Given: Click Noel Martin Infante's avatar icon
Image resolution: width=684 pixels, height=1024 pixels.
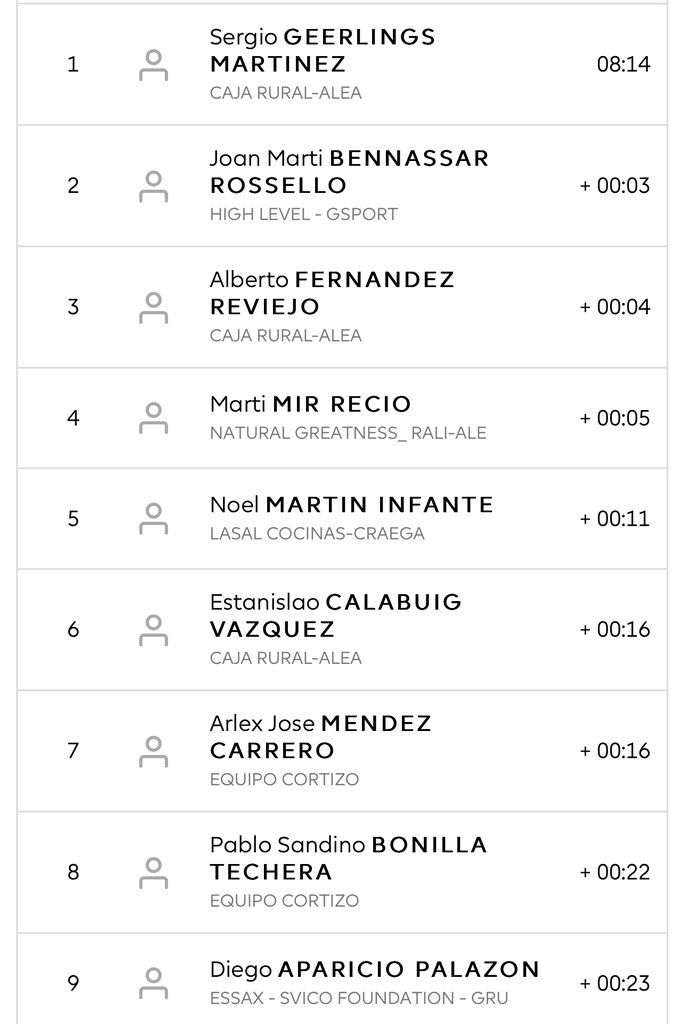Looking at the screenshot, I should pyautogui.click(x=153, y=519).
